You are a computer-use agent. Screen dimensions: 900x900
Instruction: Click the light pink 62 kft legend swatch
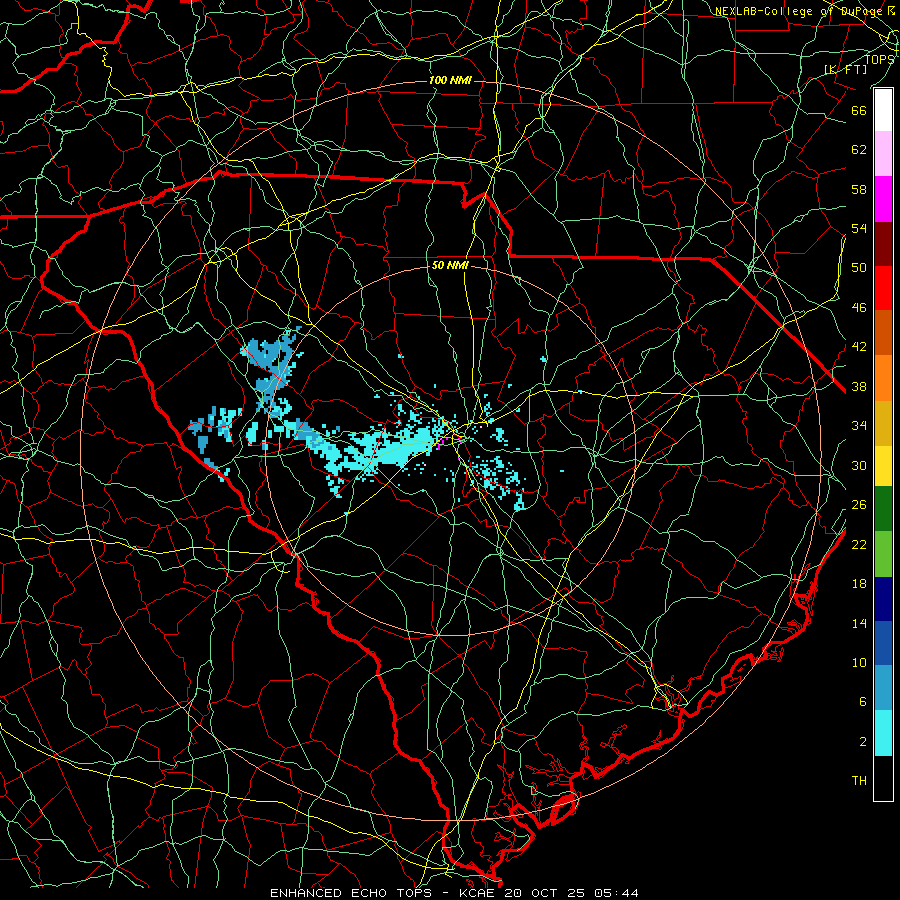click(883, 154)
